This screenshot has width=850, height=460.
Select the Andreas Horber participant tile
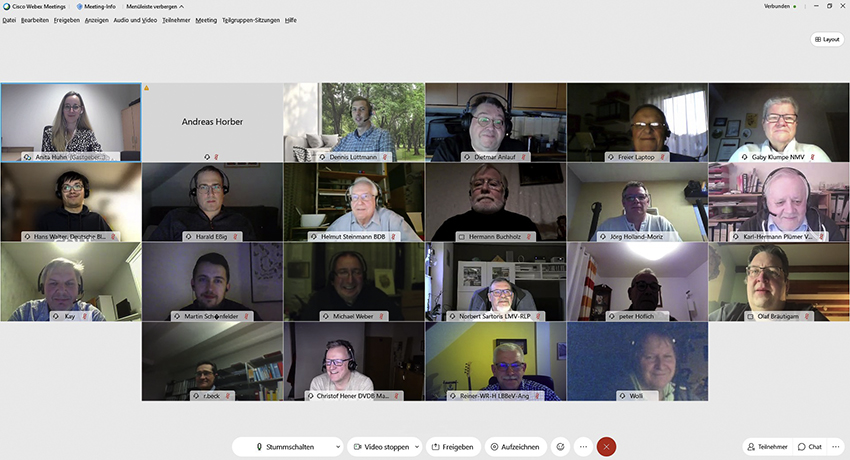tap(212, 120)
